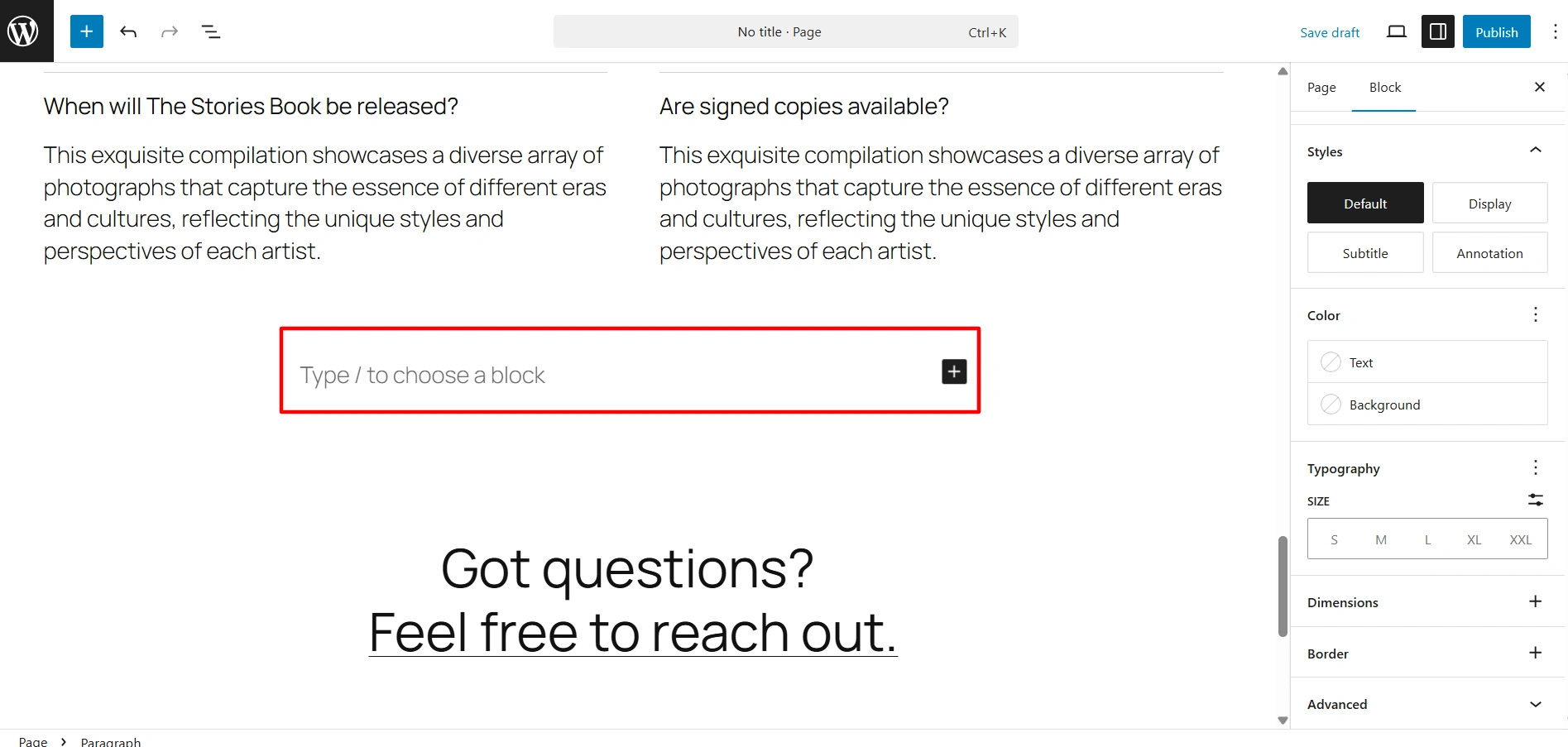The height and width of the screenshot is (747, 1568).
Task: Click Save draft link
Action: pos(1330,32)
